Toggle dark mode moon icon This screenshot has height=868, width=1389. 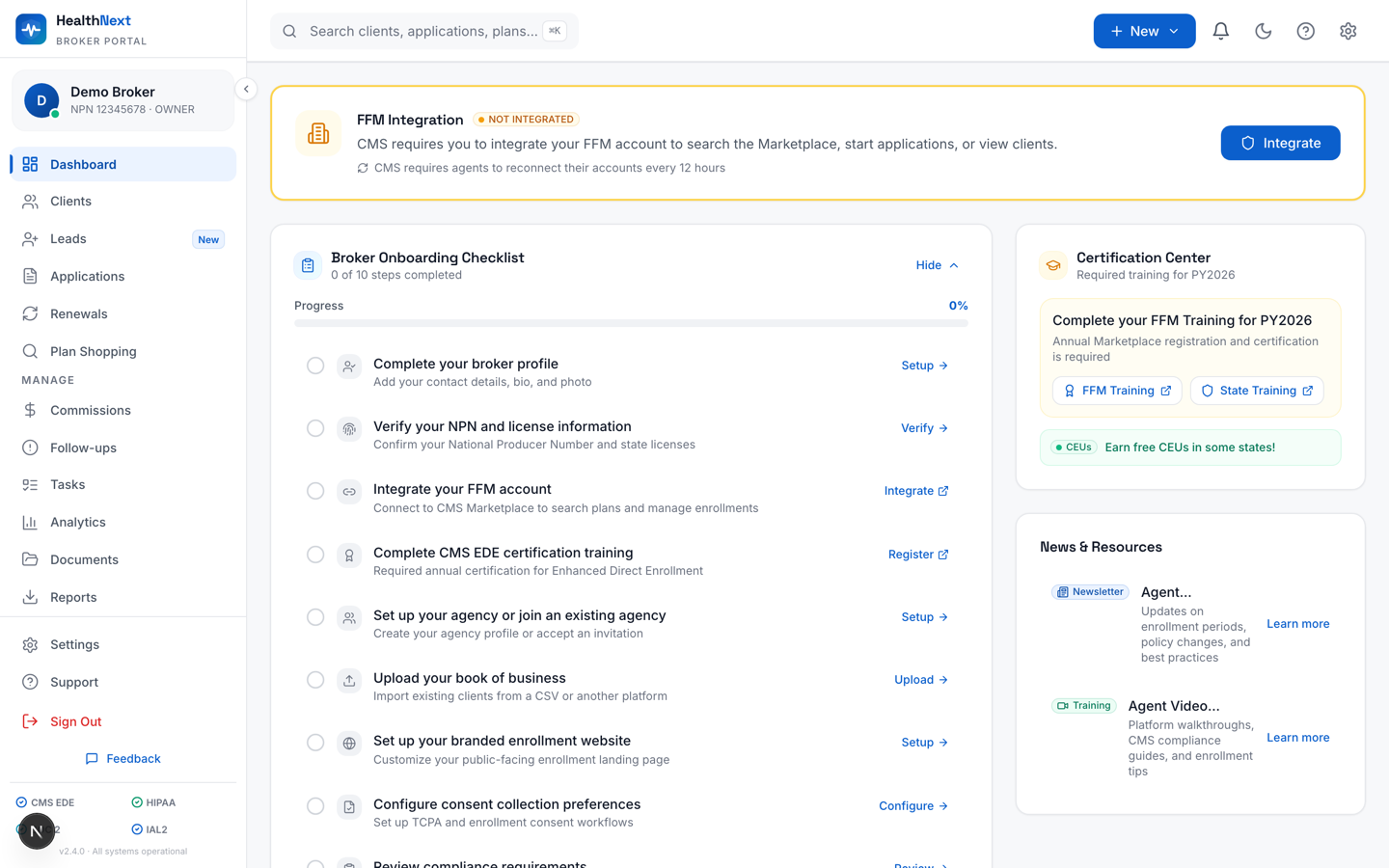(x=1263, y=31)
